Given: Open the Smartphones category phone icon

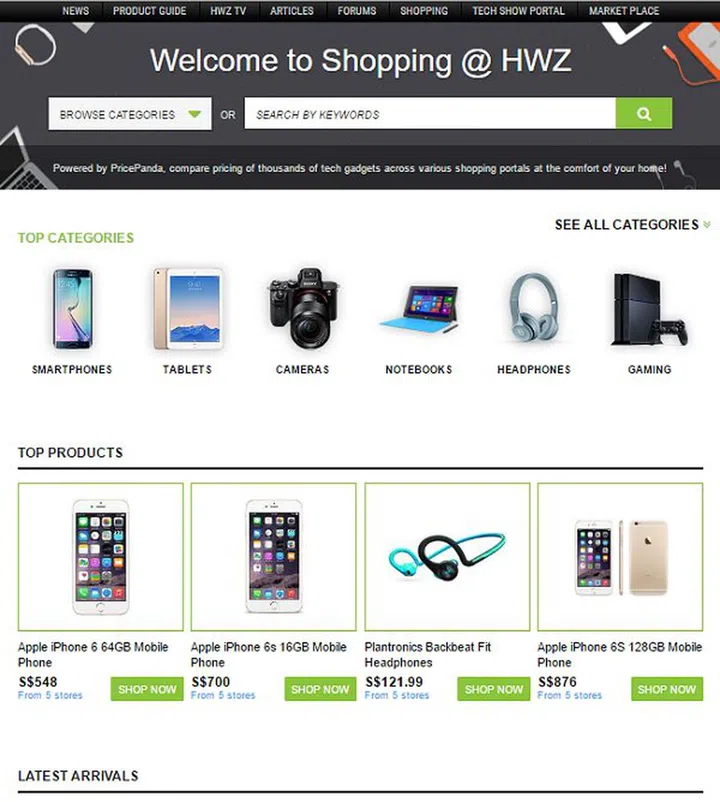Looking at the screenshot, I should (x=73, y=309).
